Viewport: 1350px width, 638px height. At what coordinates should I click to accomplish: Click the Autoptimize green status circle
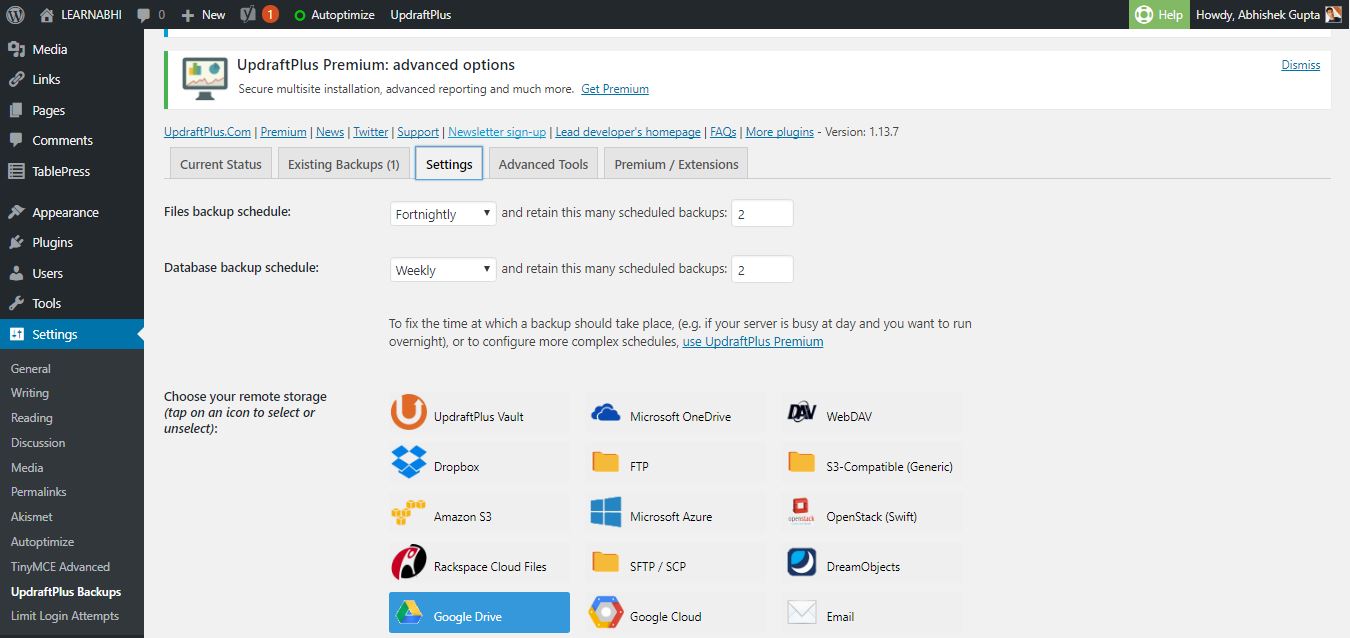300,15
